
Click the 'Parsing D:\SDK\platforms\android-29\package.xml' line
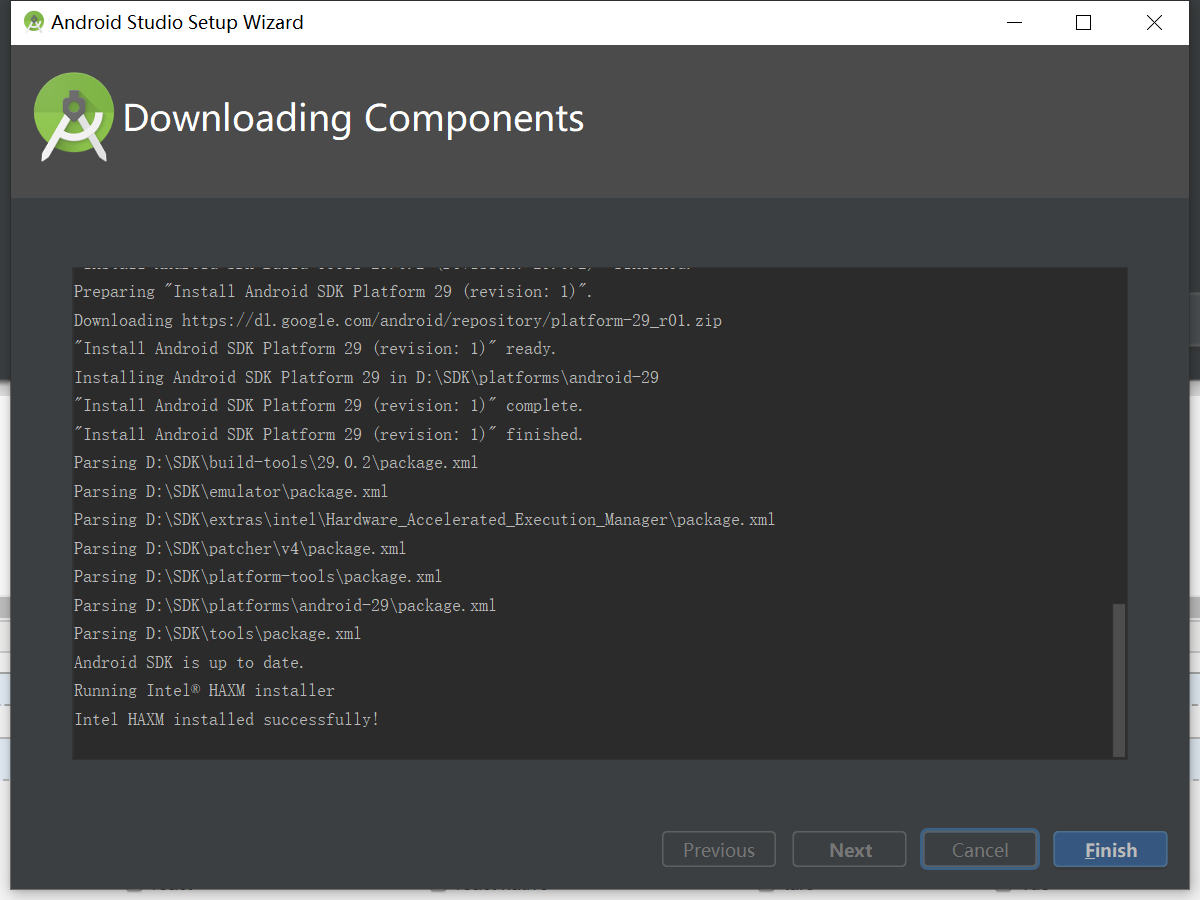[x=285, y=605]
